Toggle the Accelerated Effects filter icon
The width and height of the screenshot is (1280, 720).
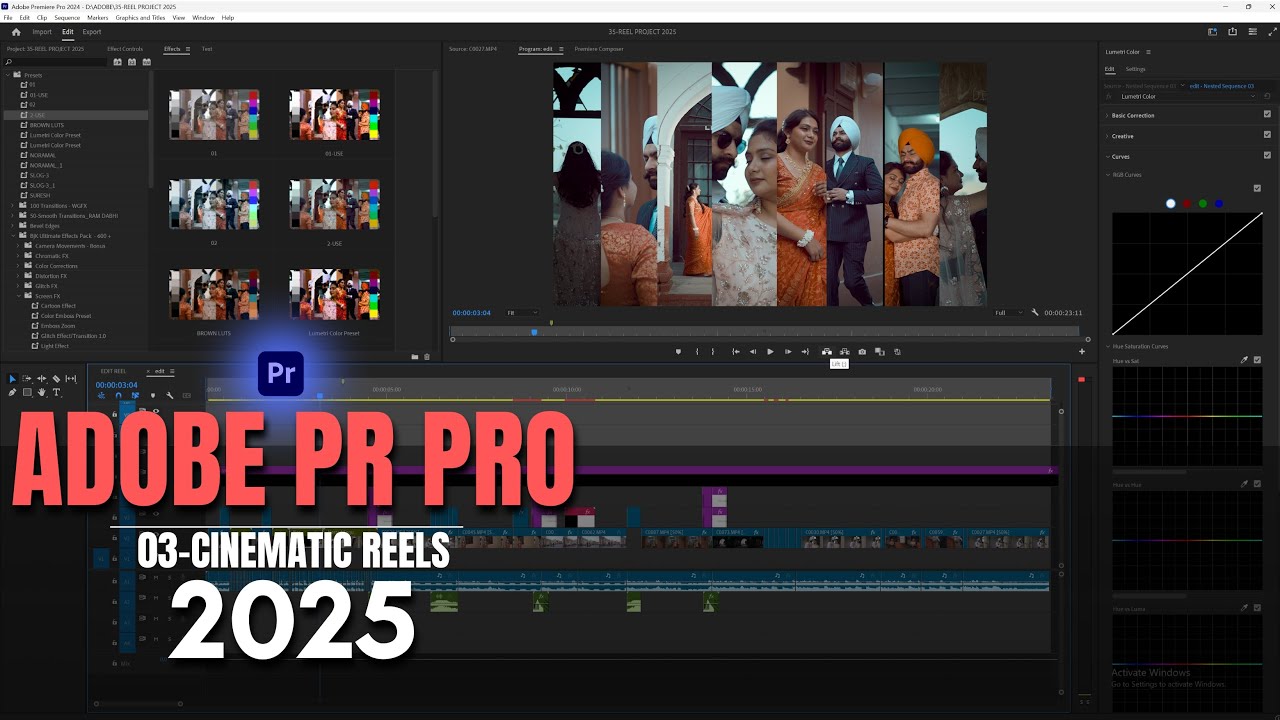coord(117,62)
